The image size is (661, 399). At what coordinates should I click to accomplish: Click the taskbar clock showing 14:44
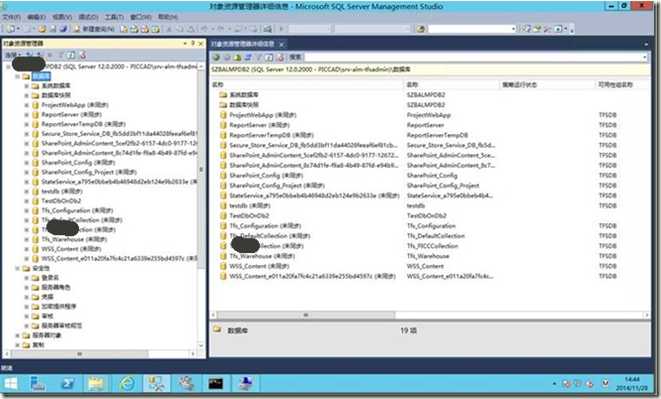[x=631, y=384]
